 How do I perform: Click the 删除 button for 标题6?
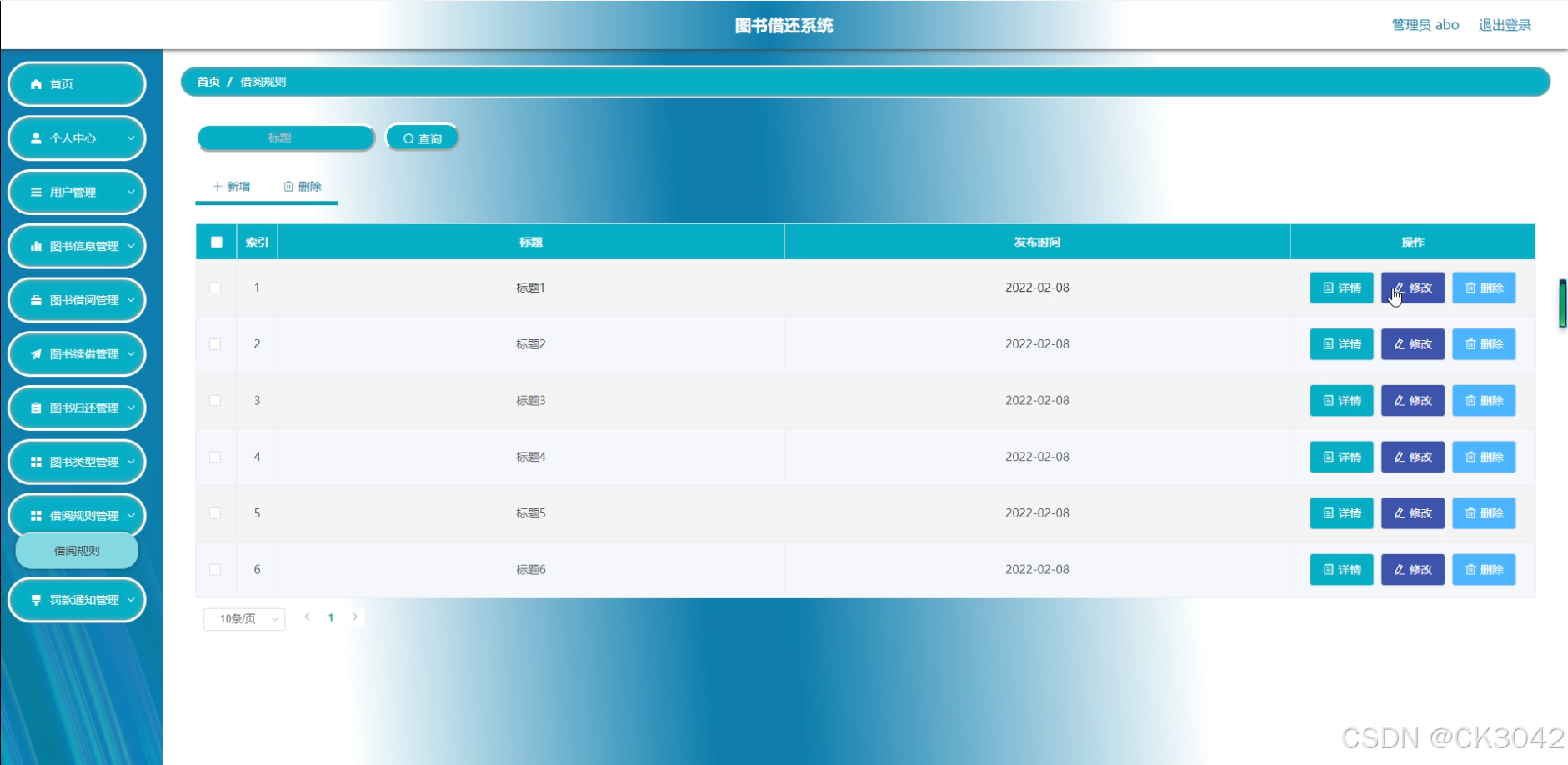(x=1484, y=570)
